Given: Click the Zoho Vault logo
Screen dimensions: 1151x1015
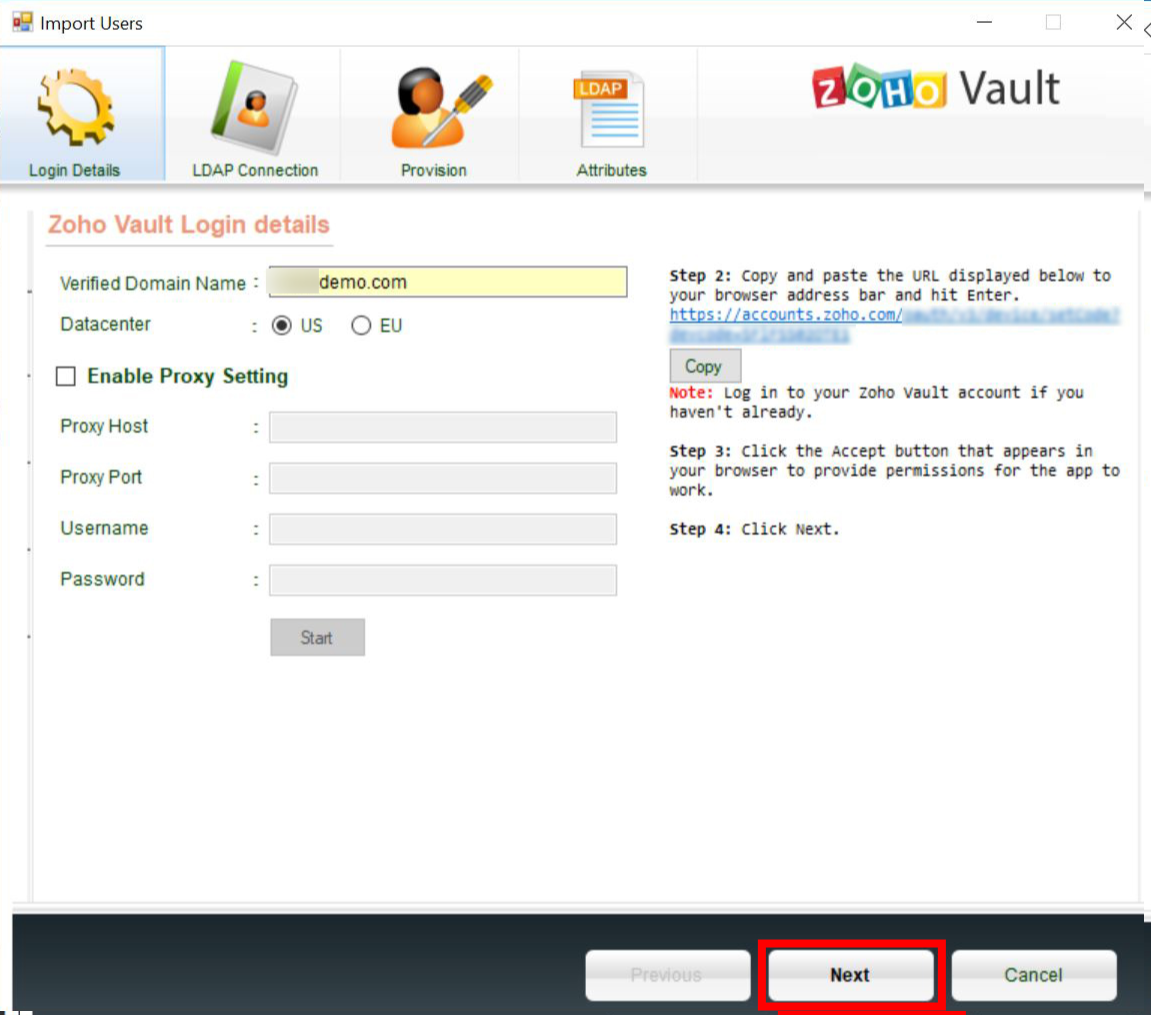Looking at the screenshot, I should click(x=936, y=88).
